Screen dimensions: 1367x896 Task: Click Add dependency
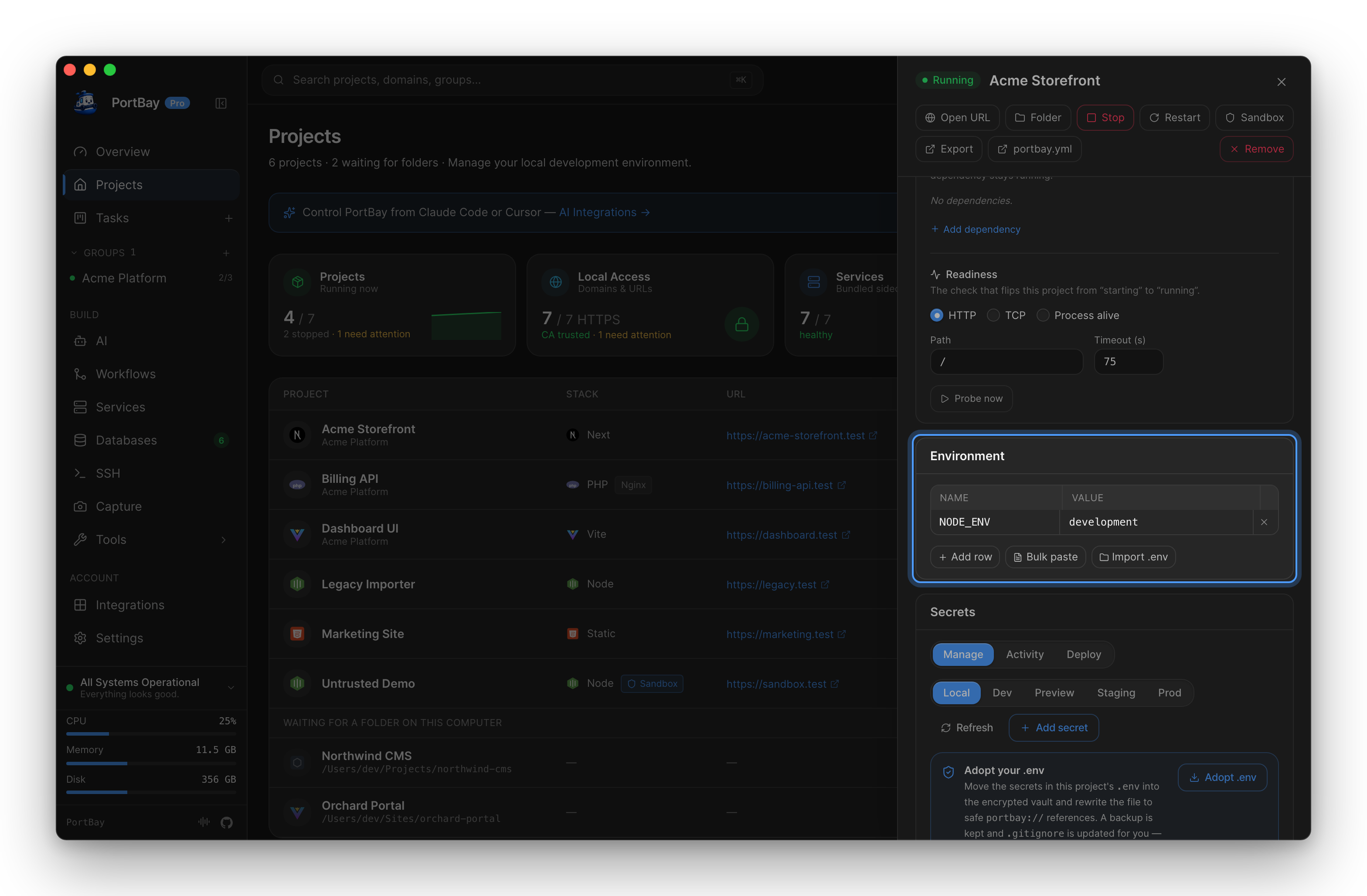point(975,229)
